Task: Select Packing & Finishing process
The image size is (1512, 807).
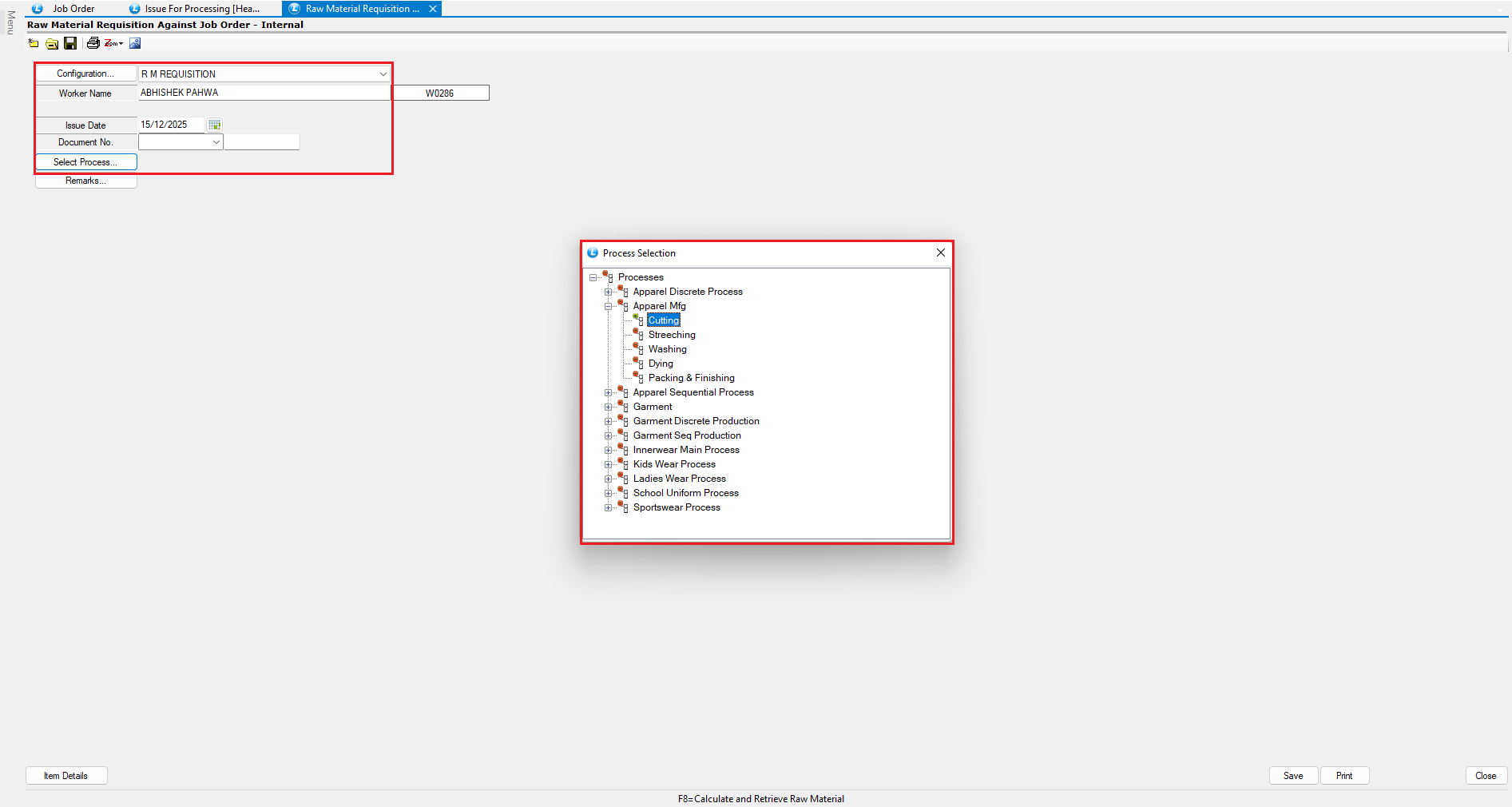Action: 691,378
